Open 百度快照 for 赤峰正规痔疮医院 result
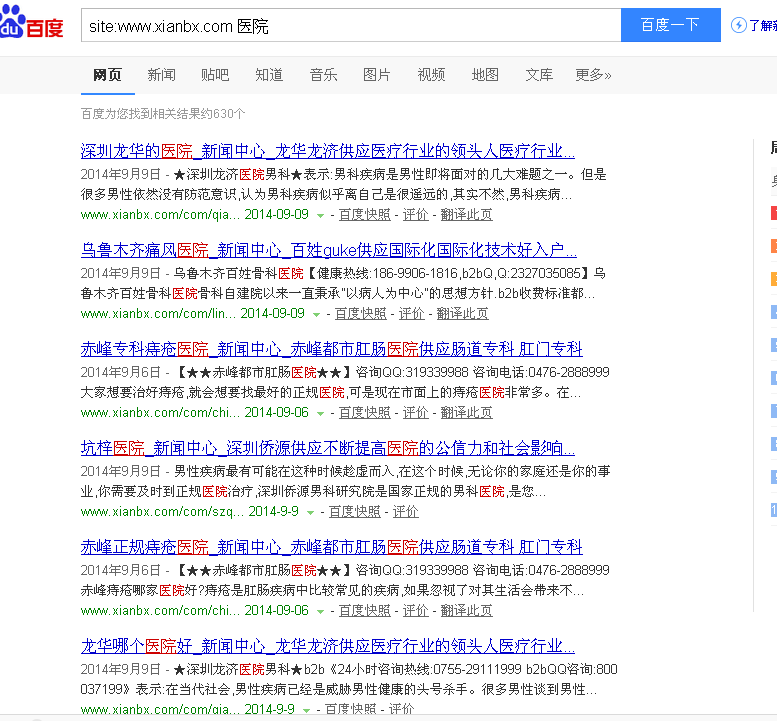 [x=365, y=611]
